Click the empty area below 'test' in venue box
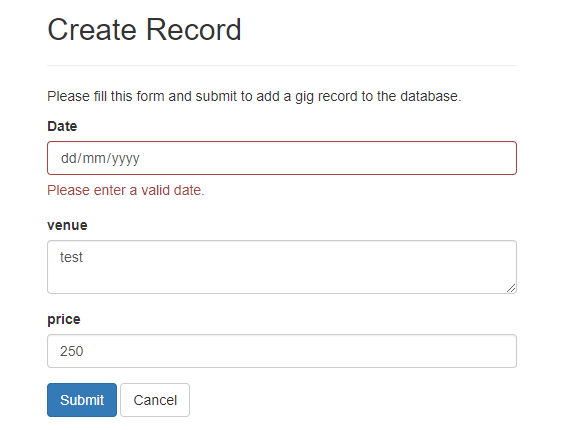The image size is (580, 430). pos(282,279)
